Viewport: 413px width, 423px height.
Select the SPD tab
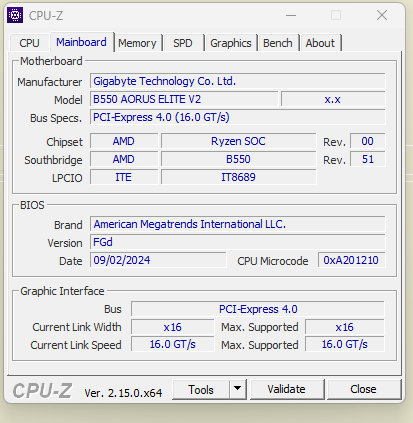pyautogui.click(x=183, y=43)
